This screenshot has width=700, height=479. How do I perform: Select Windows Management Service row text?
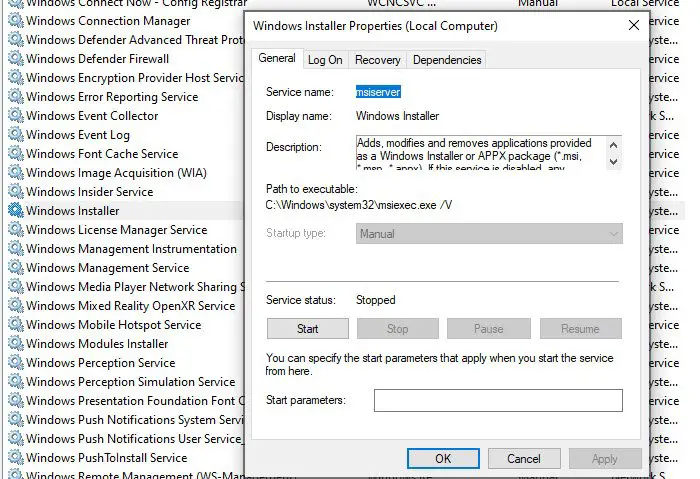(x=108, y=268)
